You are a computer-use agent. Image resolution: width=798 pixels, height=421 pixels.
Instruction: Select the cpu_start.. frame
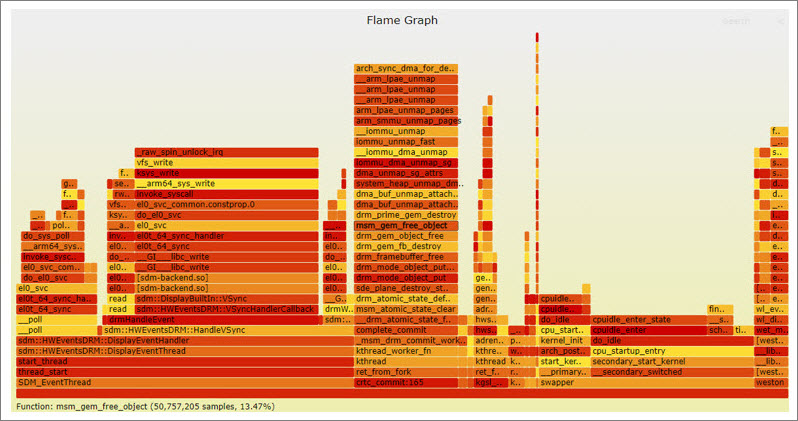pos(564,330)
